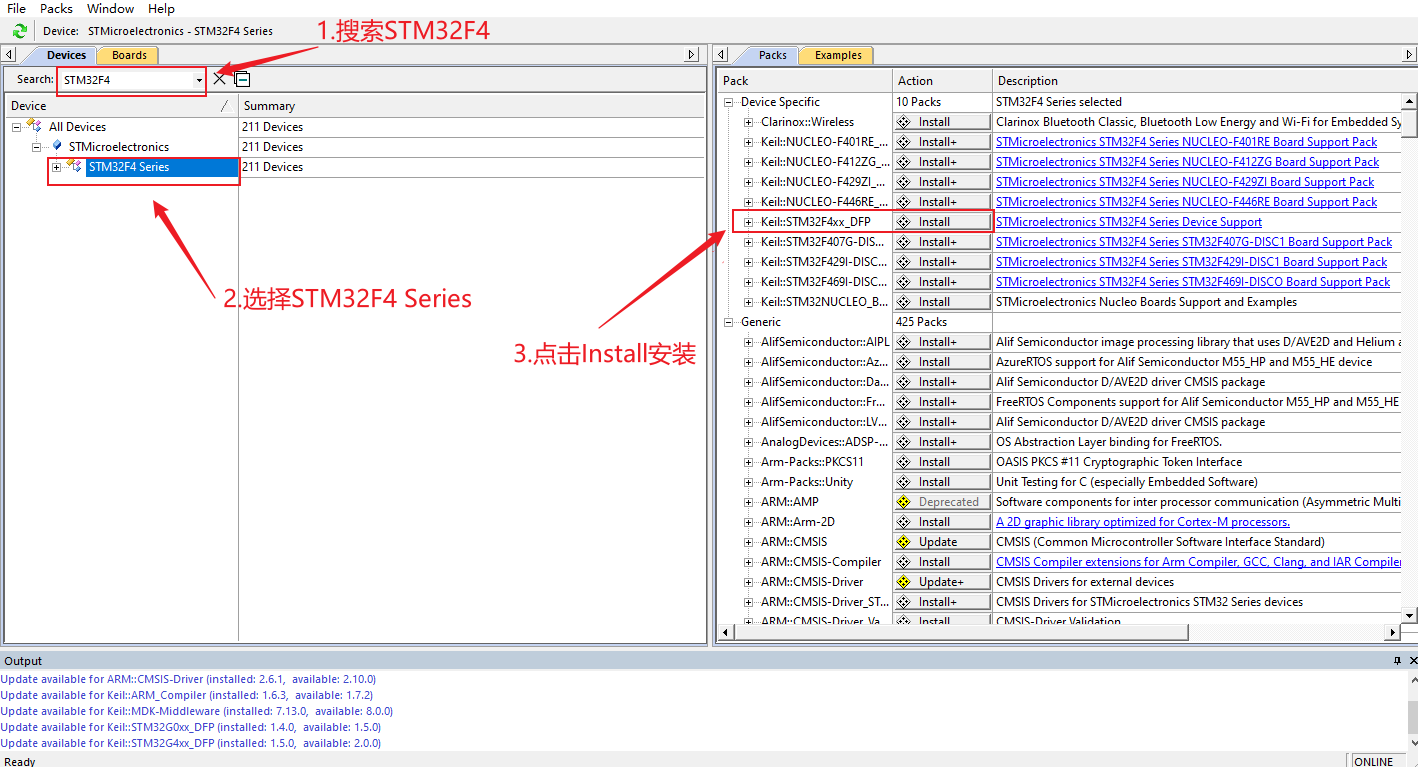
Task: Select the Keil::NUCLEO-F446RE pack row name
Action: [824, 202]
